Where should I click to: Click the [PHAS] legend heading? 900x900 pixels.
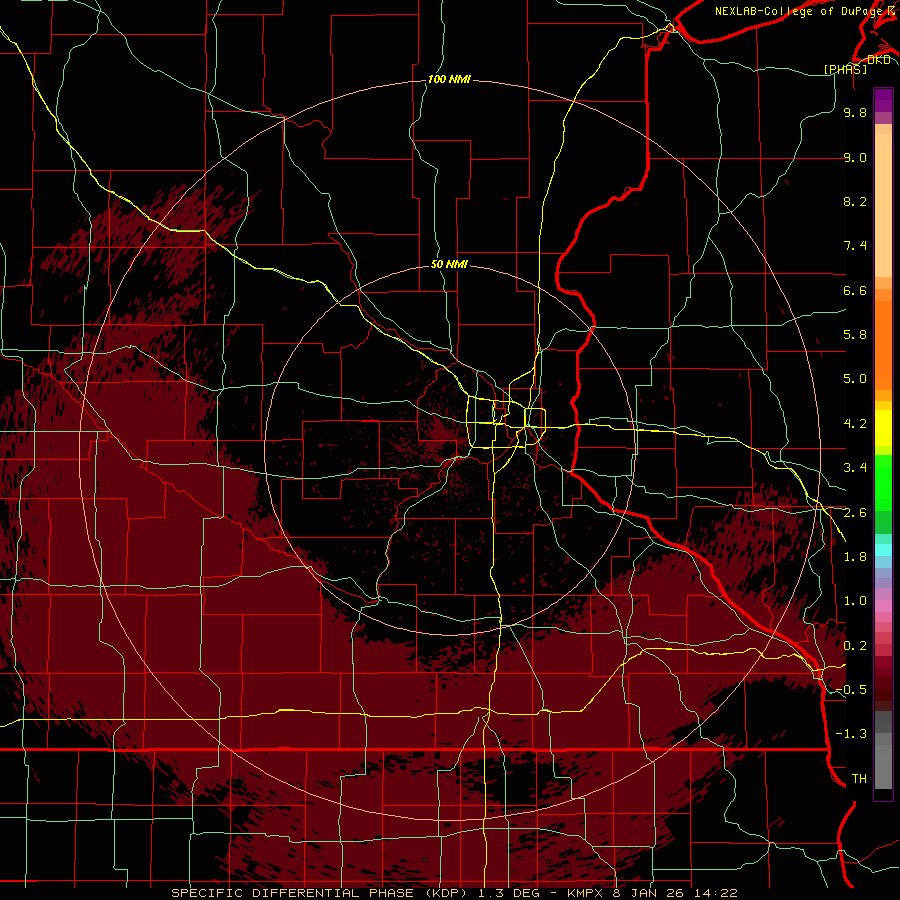(845, 69)
